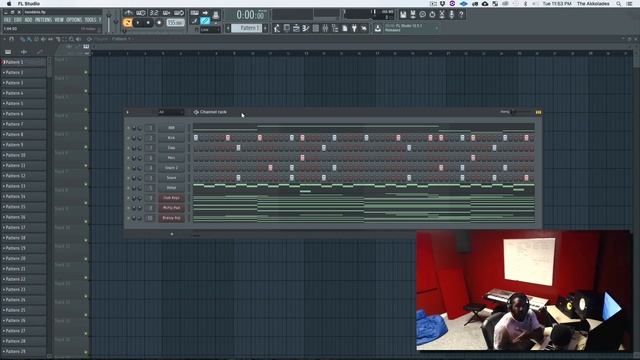Open Spotlight search in menu bar

point(619,3)
